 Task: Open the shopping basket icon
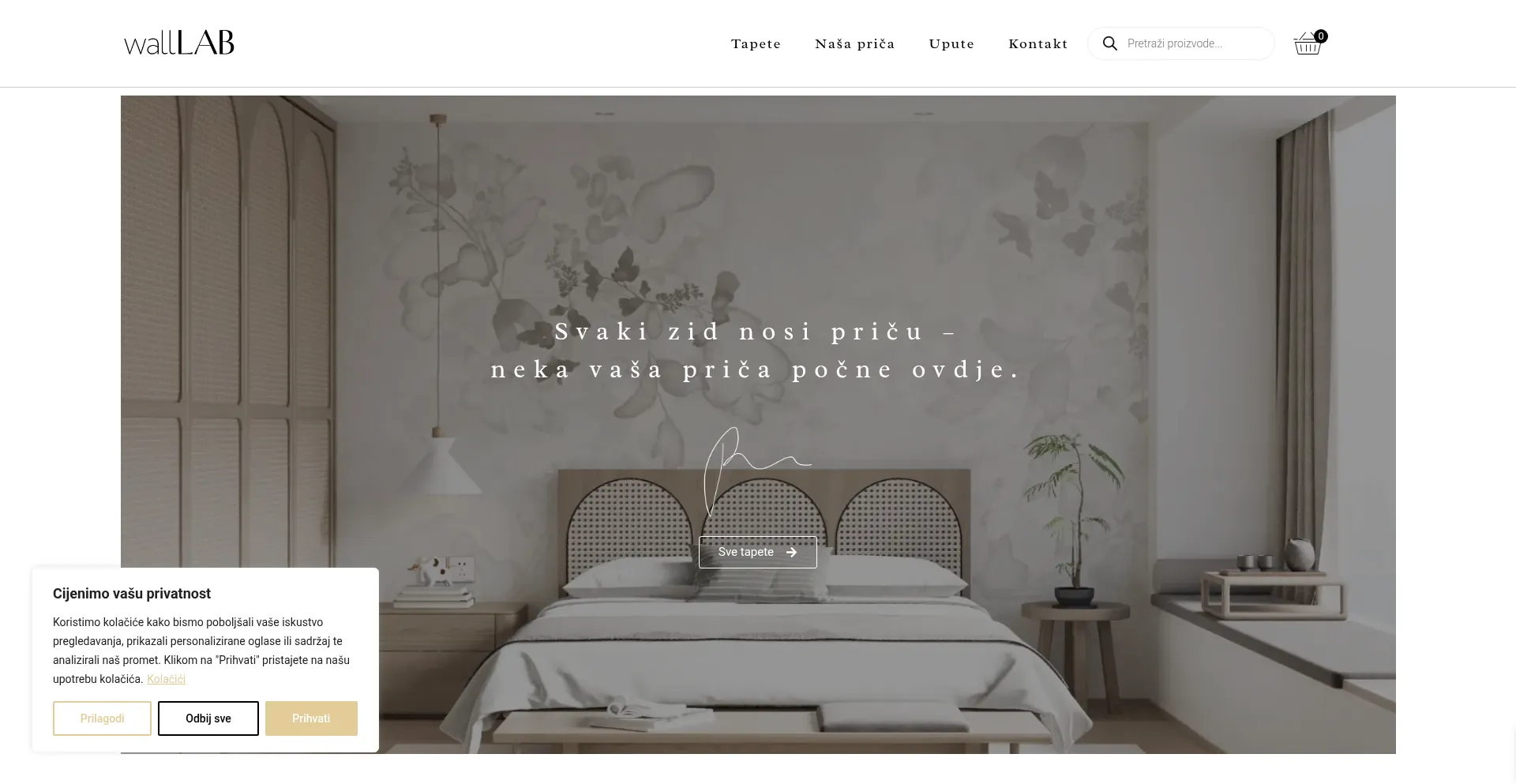click(1307, 44)
